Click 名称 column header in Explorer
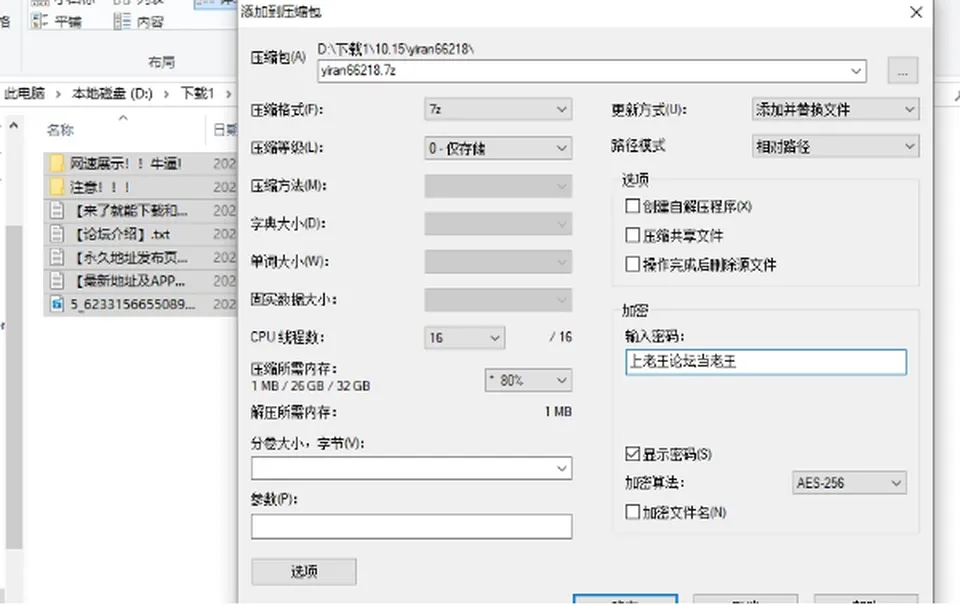The height and width of the screenshot is (605, 960). pyautogui.click(x=60, y=130)
